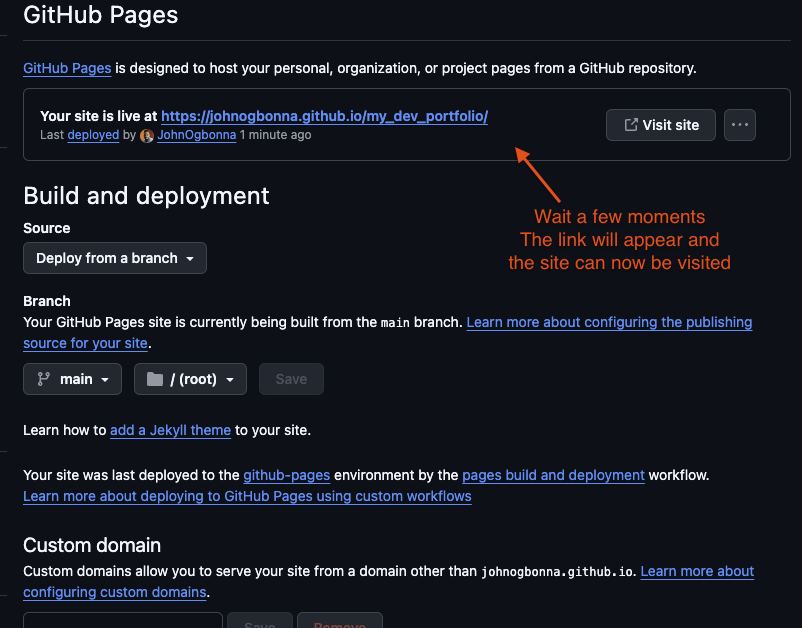Click the 'johnogbonna.github.io' code text

[557, 571]
